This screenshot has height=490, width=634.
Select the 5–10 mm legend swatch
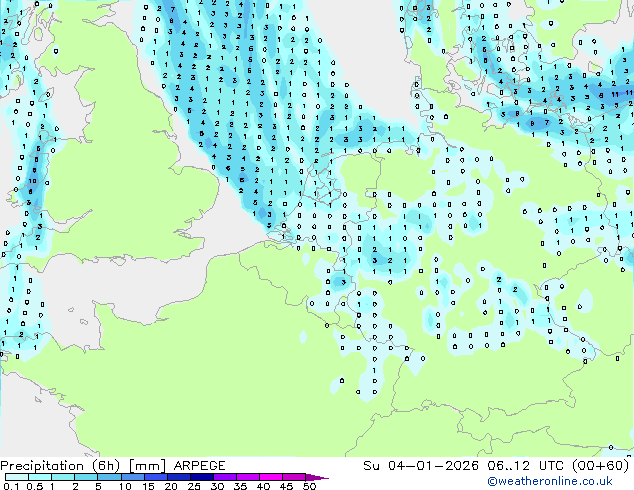point(109,477)
